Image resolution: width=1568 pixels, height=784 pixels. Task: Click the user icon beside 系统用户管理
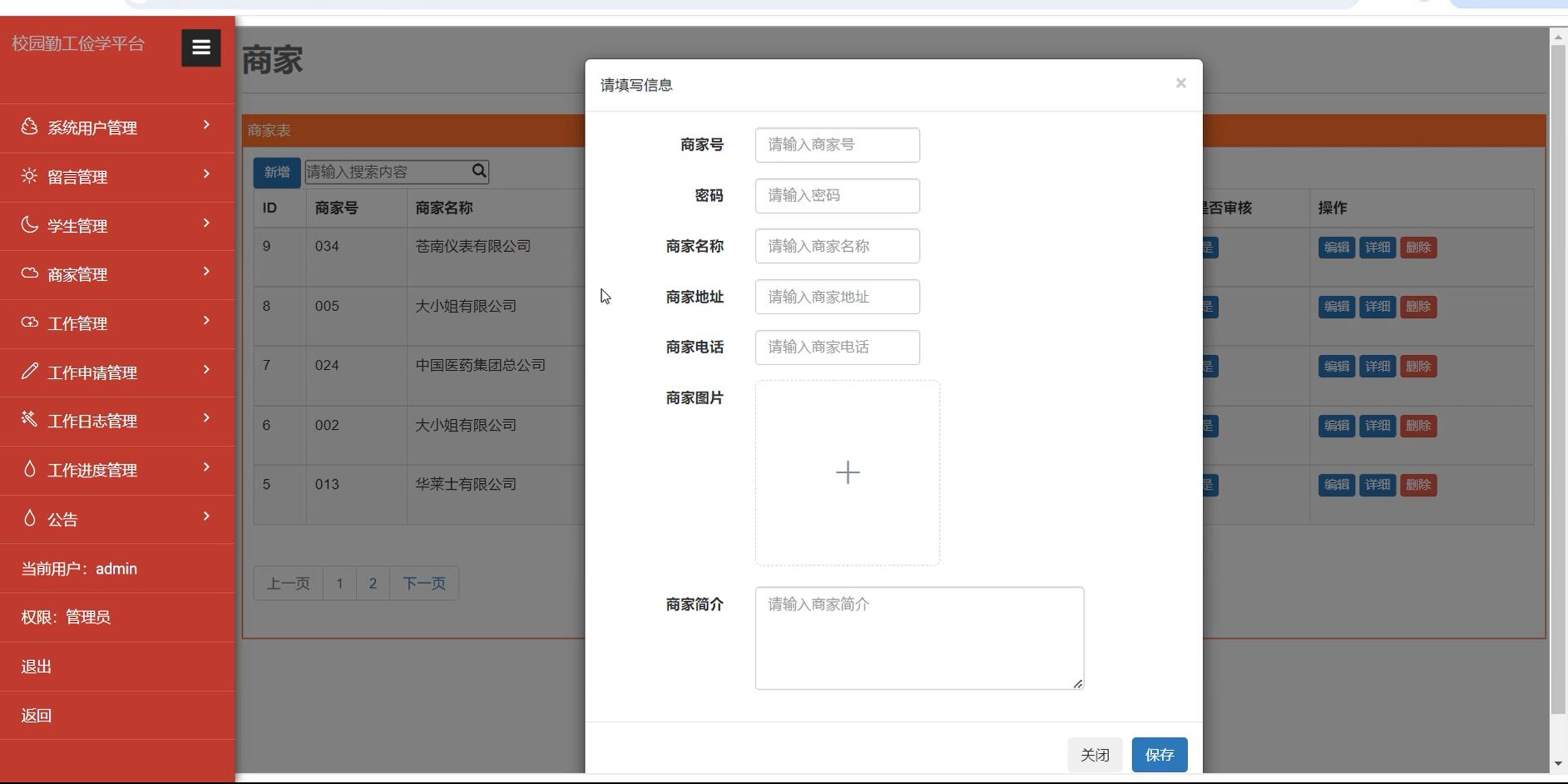pos(29,126)
